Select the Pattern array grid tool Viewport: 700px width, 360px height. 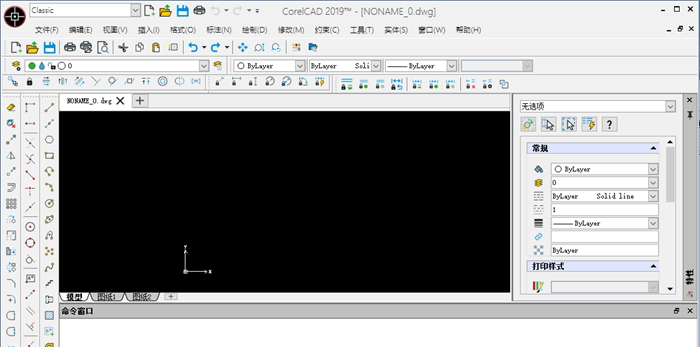point(11,204)
